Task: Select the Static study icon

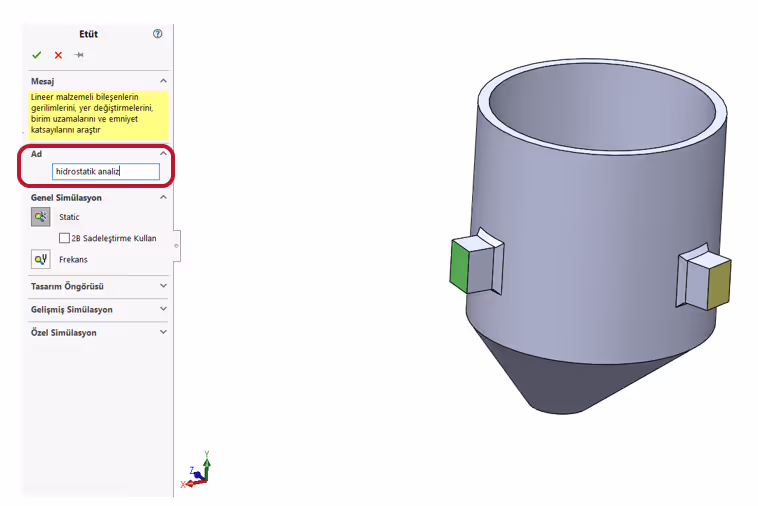Action: click(41, 217)
